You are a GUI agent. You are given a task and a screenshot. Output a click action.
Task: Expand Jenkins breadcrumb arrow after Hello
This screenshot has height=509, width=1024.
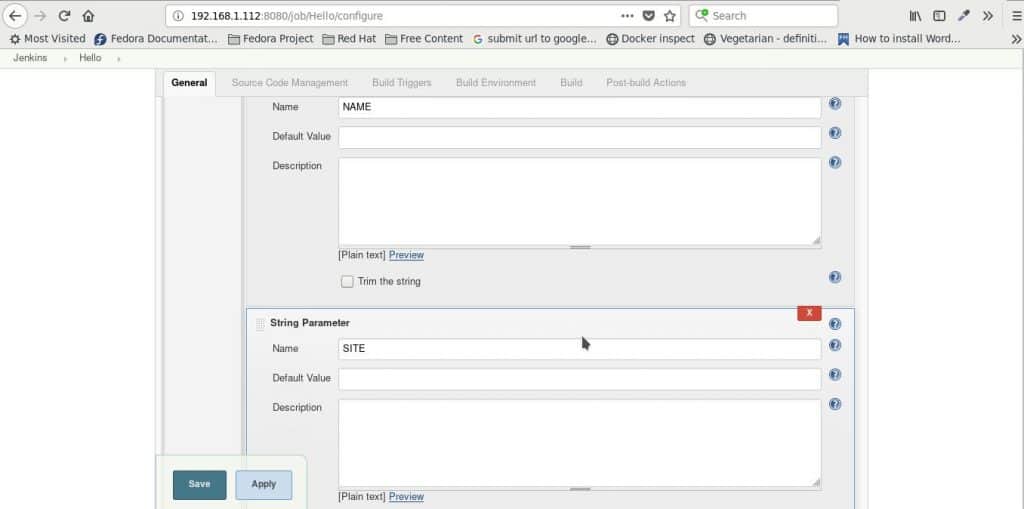click(x=119, y=59)
